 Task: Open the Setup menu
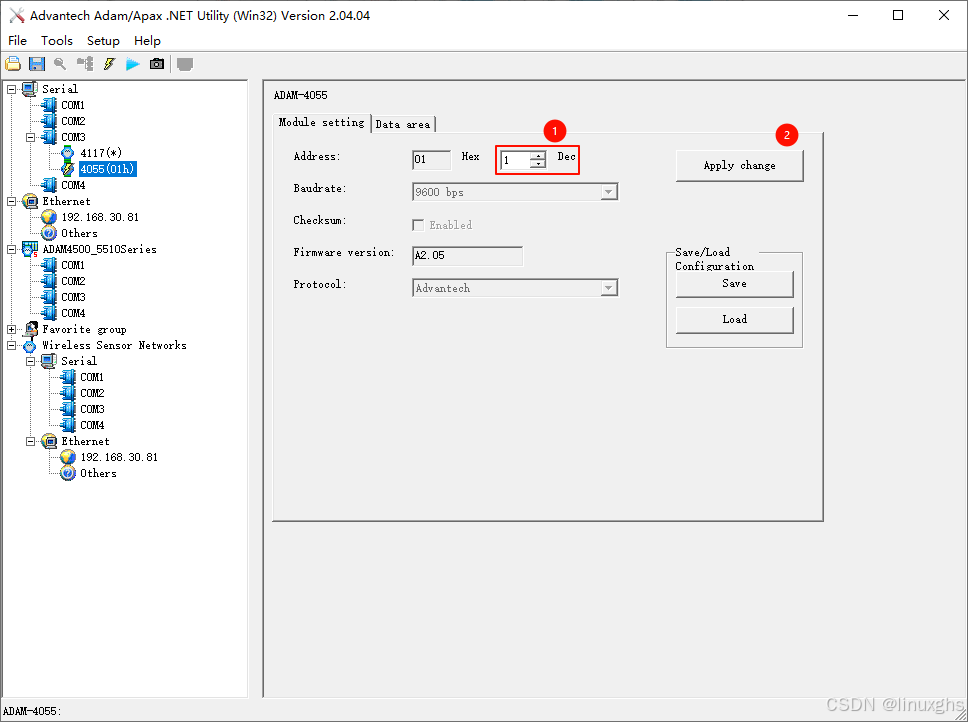coord(103,41)
